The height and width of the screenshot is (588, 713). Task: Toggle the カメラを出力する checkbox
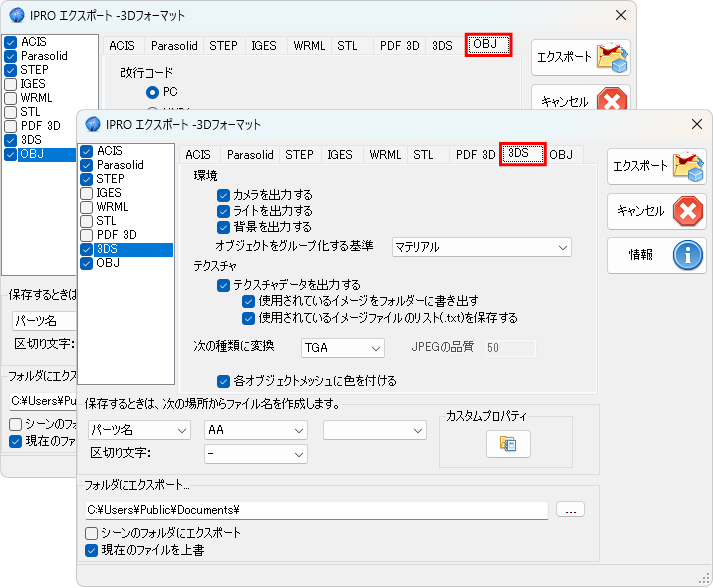[x=223, y=196]
